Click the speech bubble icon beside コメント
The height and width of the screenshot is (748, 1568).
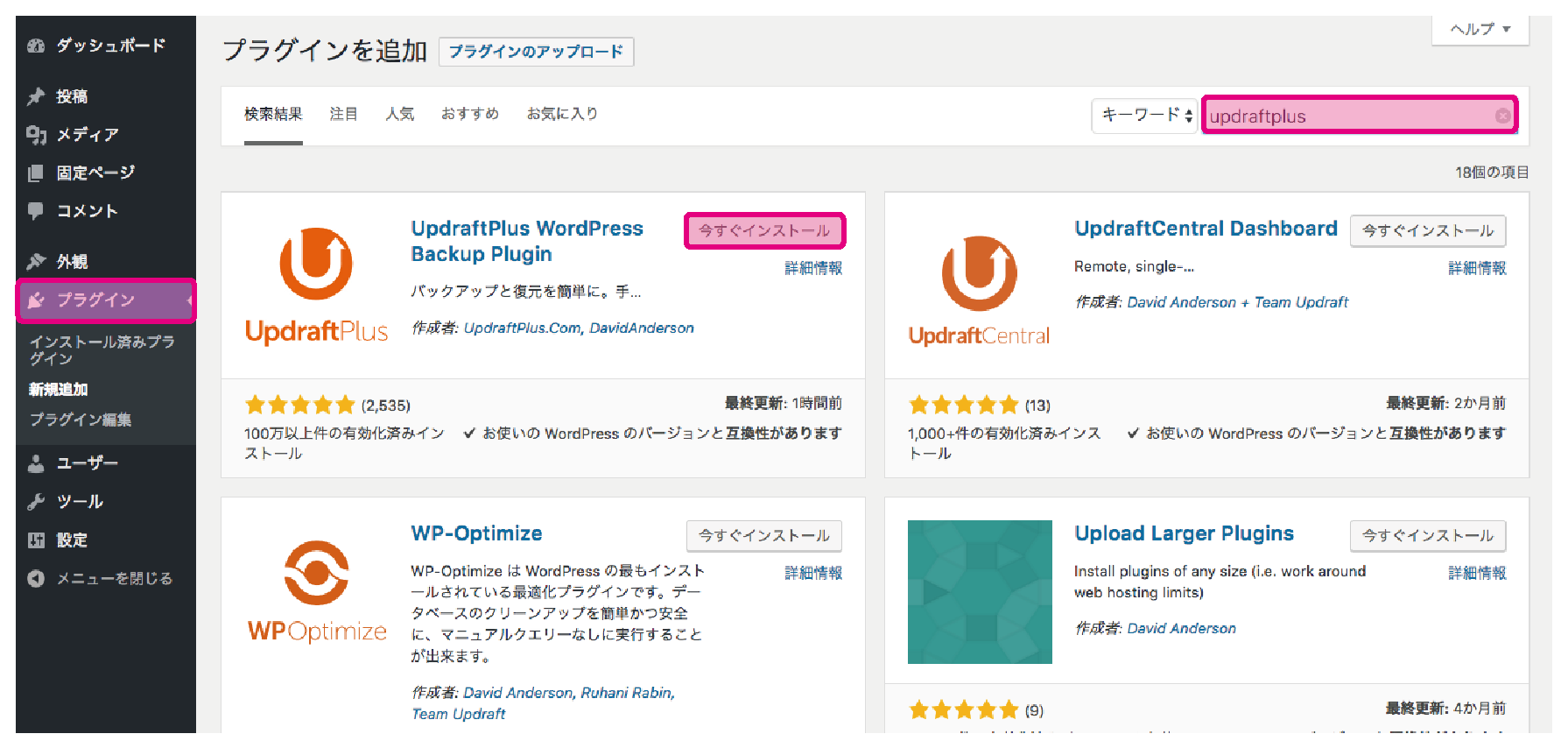click(x=36, y=211)
